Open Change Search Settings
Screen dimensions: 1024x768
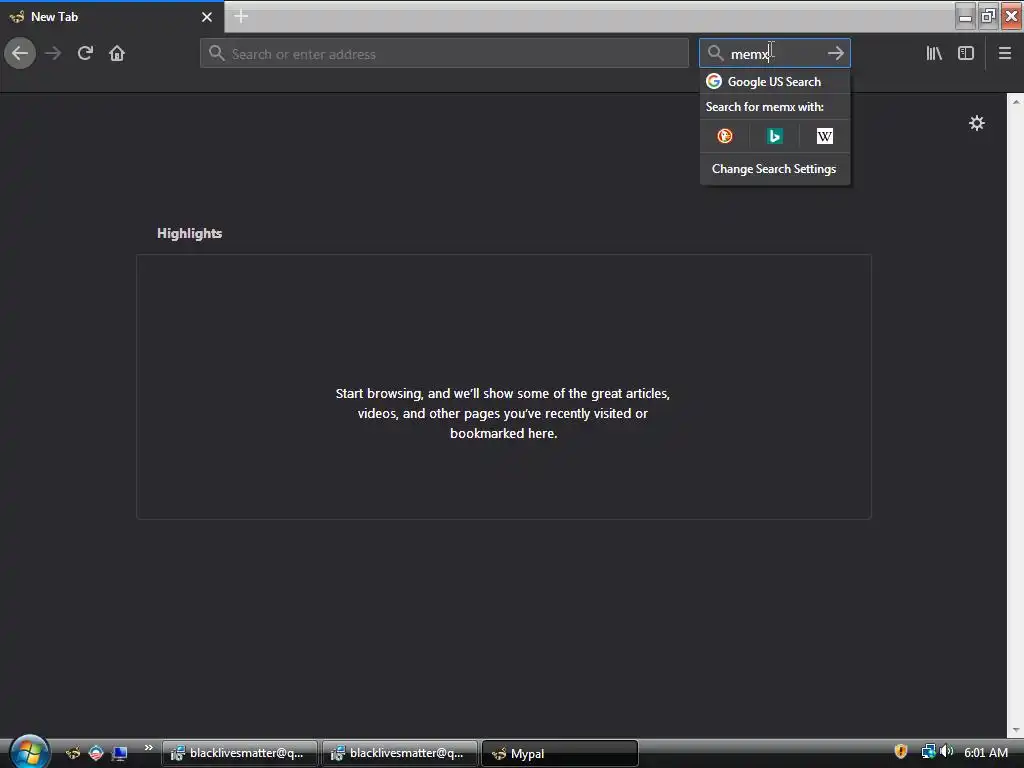775,169
